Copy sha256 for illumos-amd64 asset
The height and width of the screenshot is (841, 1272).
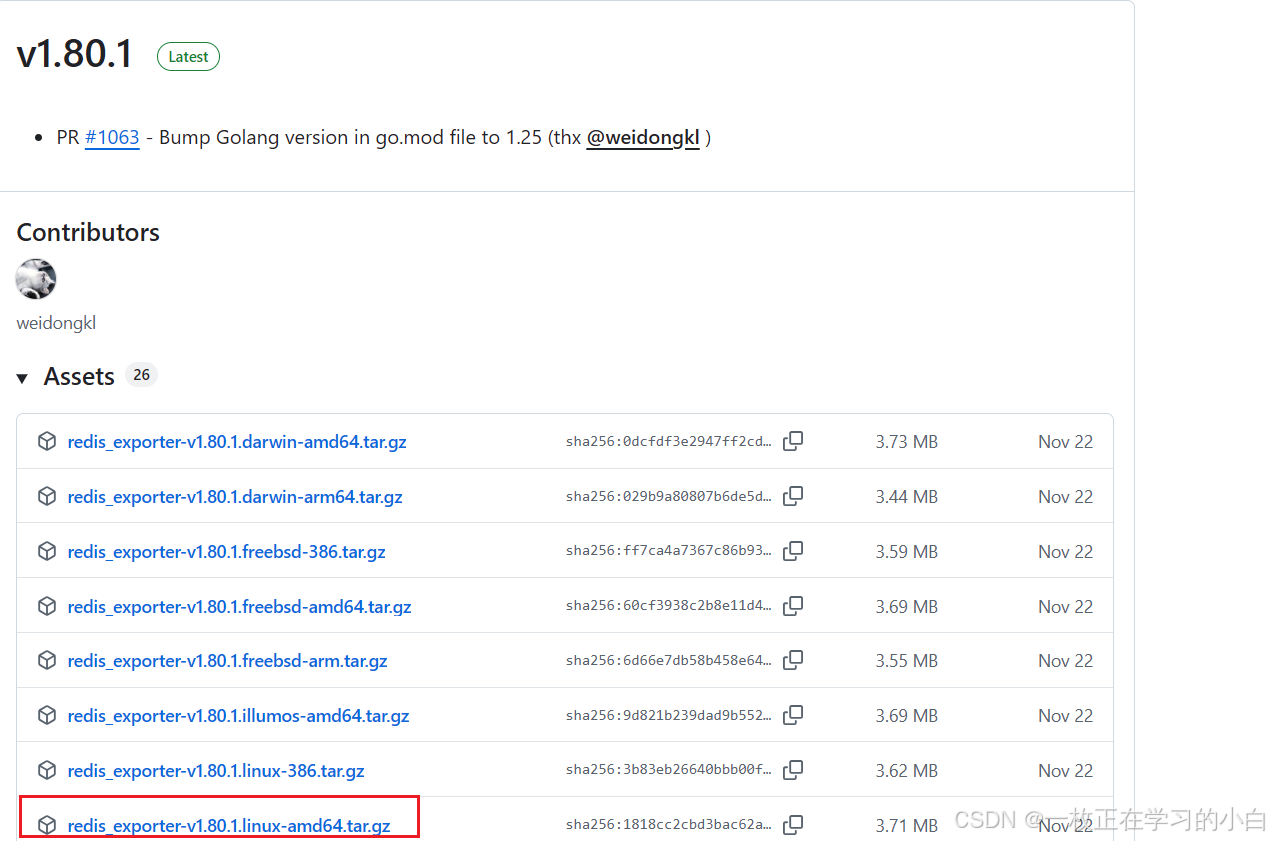[793, 715]
